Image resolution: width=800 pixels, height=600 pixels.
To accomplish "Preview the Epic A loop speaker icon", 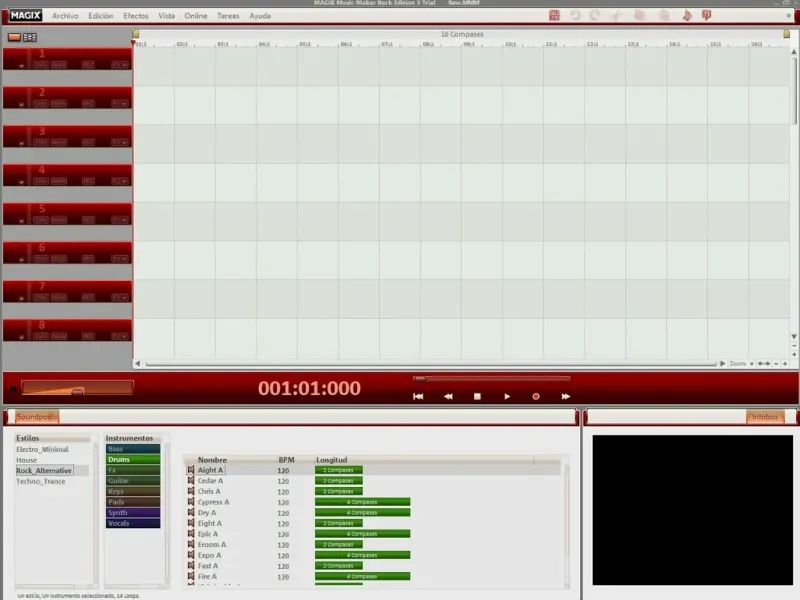I will pos(191,534).
